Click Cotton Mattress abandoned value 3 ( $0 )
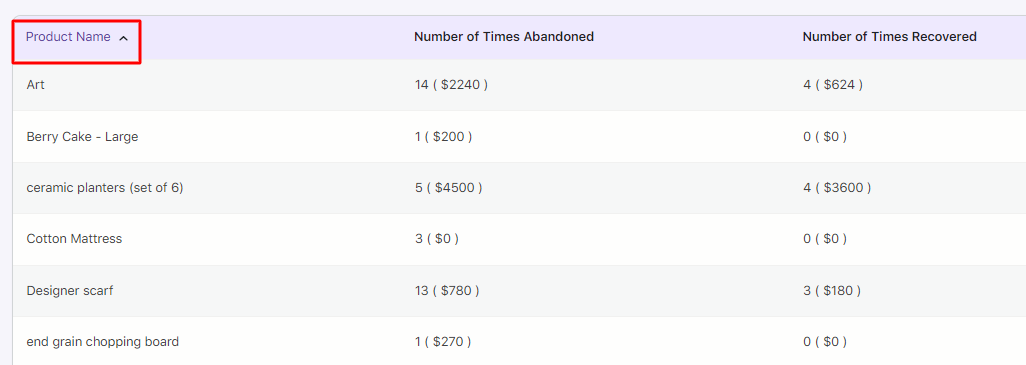 [436, 239]
